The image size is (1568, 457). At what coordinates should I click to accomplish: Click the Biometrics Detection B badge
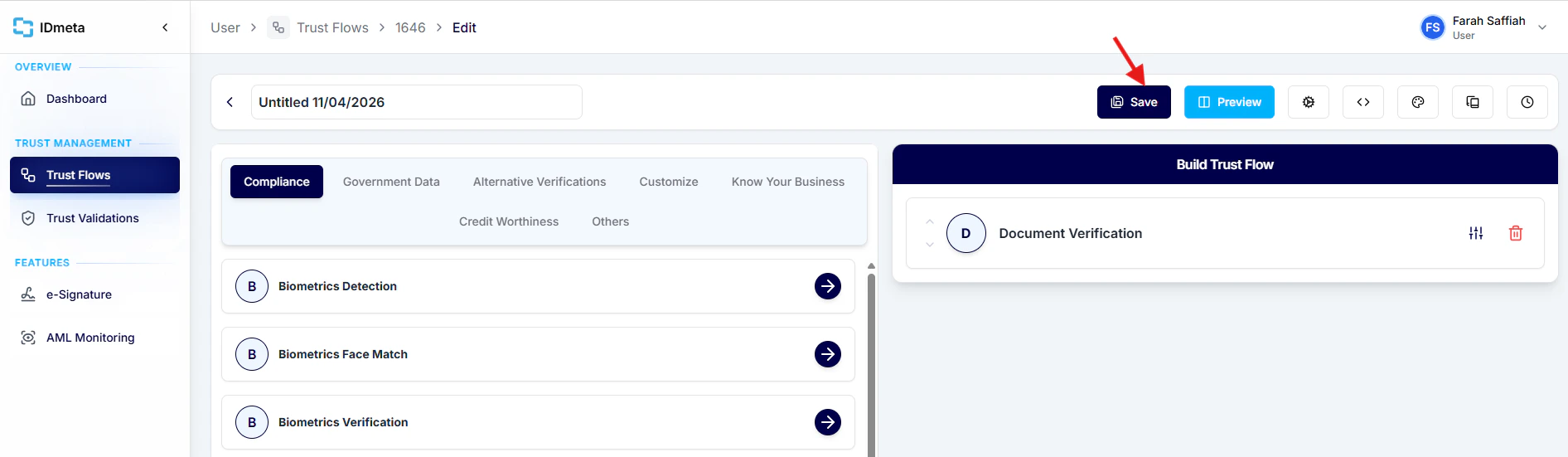[x=252, y=286]
